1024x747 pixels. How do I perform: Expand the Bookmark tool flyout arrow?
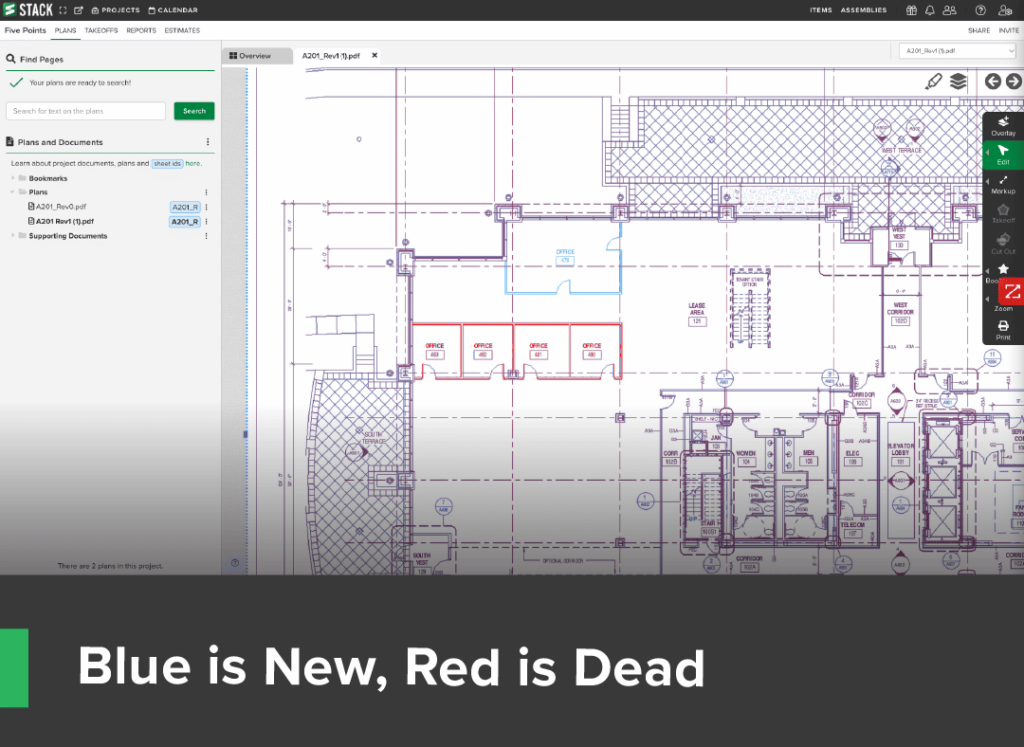tap(987, 270)
